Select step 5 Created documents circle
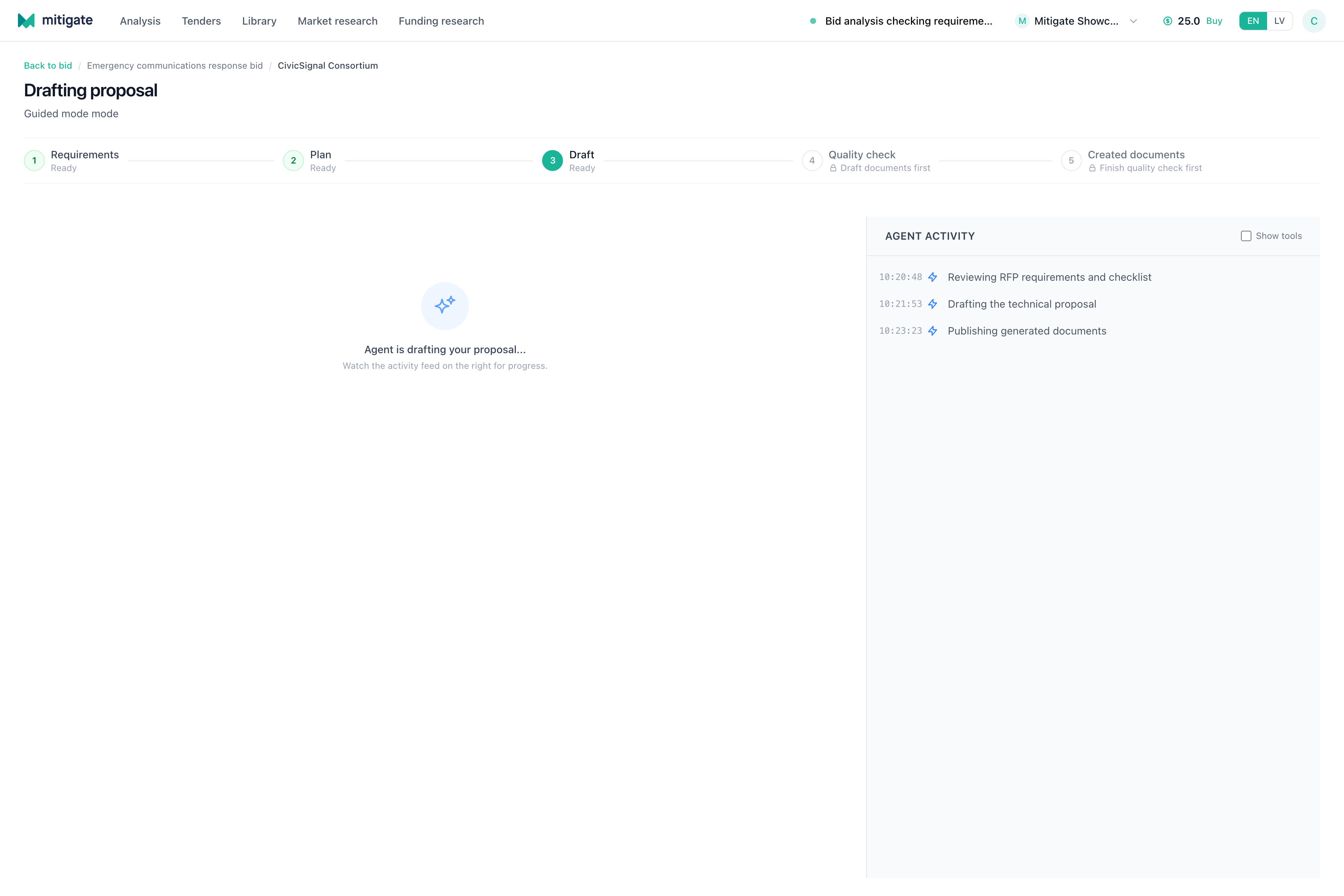 [1071, 161]
